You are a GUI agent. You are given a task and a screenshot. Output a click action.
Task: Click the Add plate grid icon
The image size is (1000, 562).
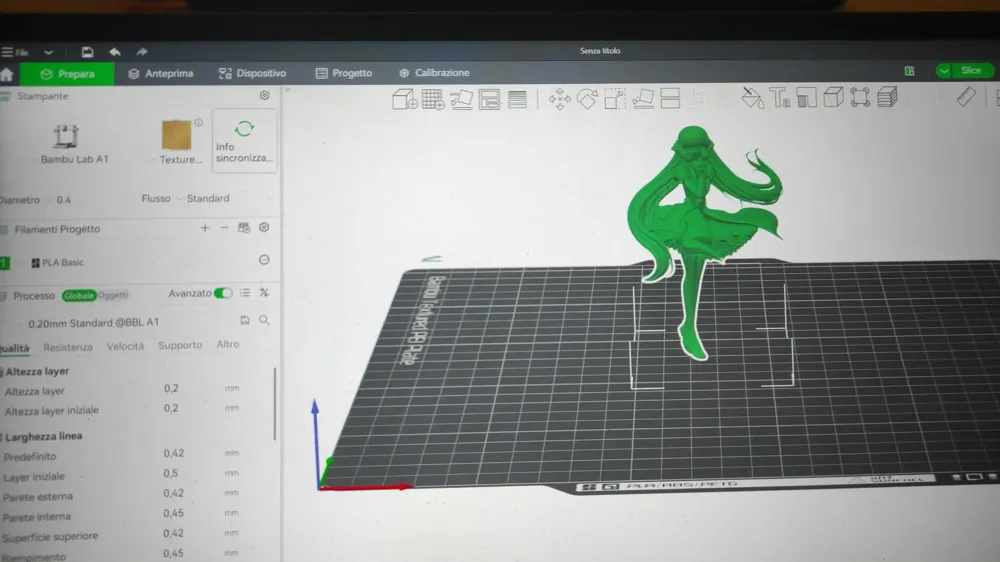pos(433,100)
